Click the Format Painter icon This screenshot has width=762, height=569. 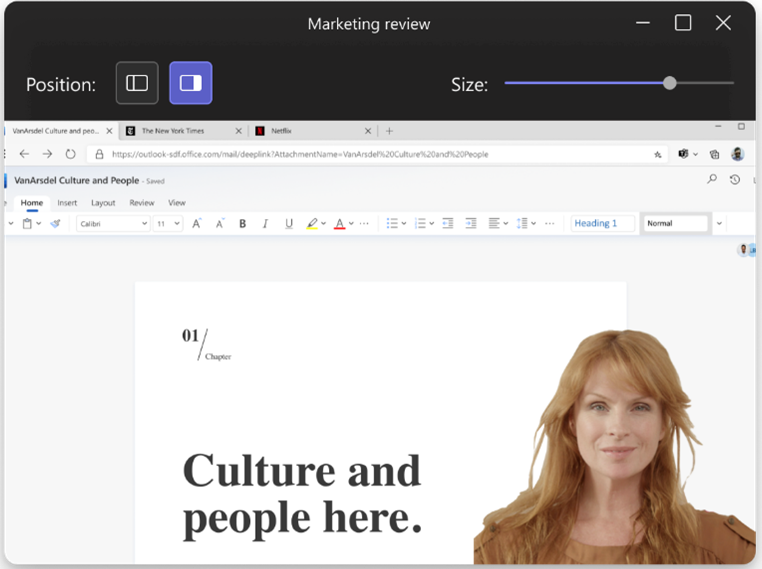pyautogui.click(x=56, y=224)
